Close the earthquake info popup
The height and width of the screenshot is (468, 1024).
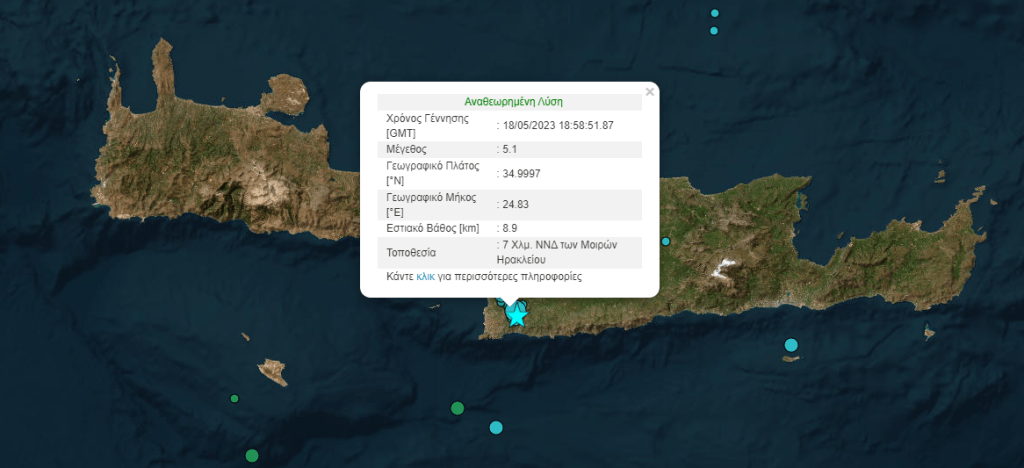coord(649,92)
